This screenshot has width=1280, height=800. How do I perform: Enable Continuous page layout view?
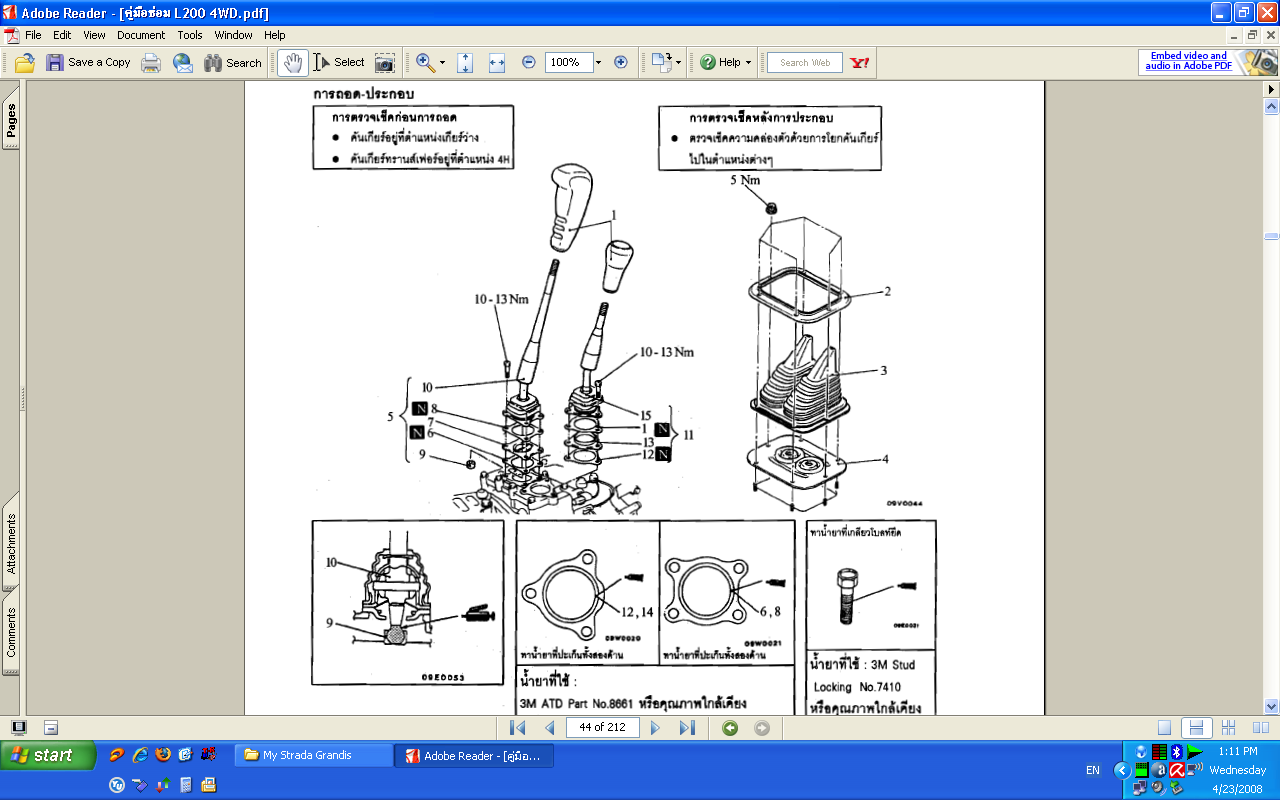point(1196,728)
